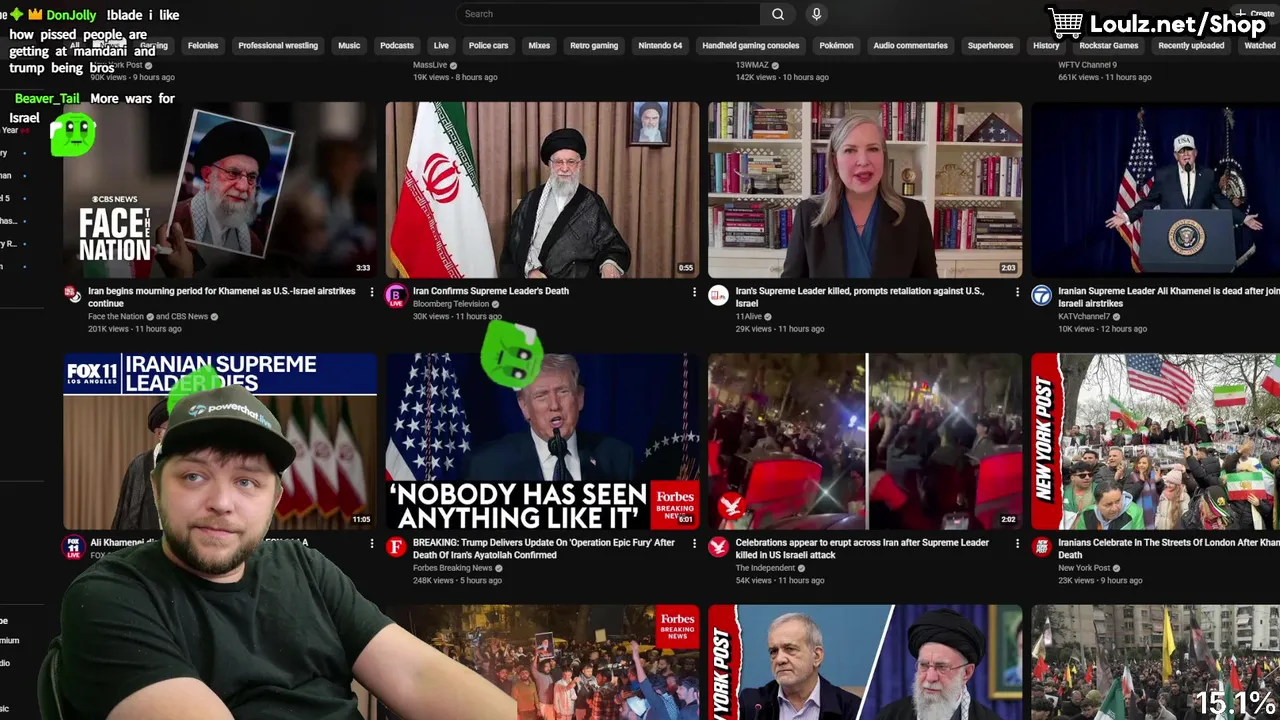Open KATV Trump podium thumbnail
This screenshot has height=720, width=1280.
1155,190
